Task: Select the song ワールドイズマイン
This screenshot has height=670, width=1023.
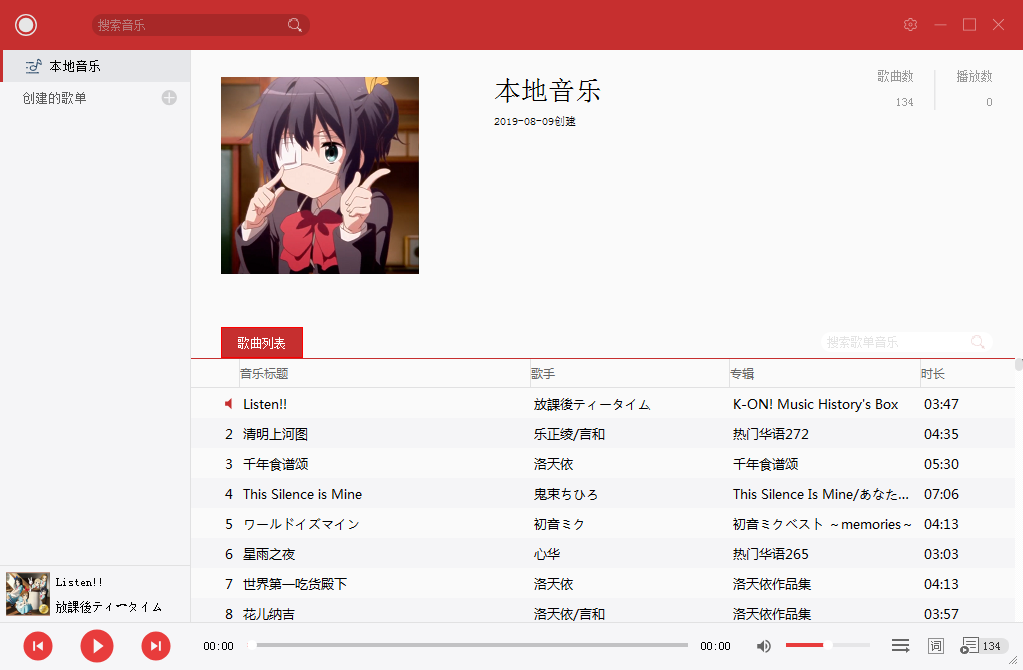Action: pyautogui.click(x=301, y=524)
